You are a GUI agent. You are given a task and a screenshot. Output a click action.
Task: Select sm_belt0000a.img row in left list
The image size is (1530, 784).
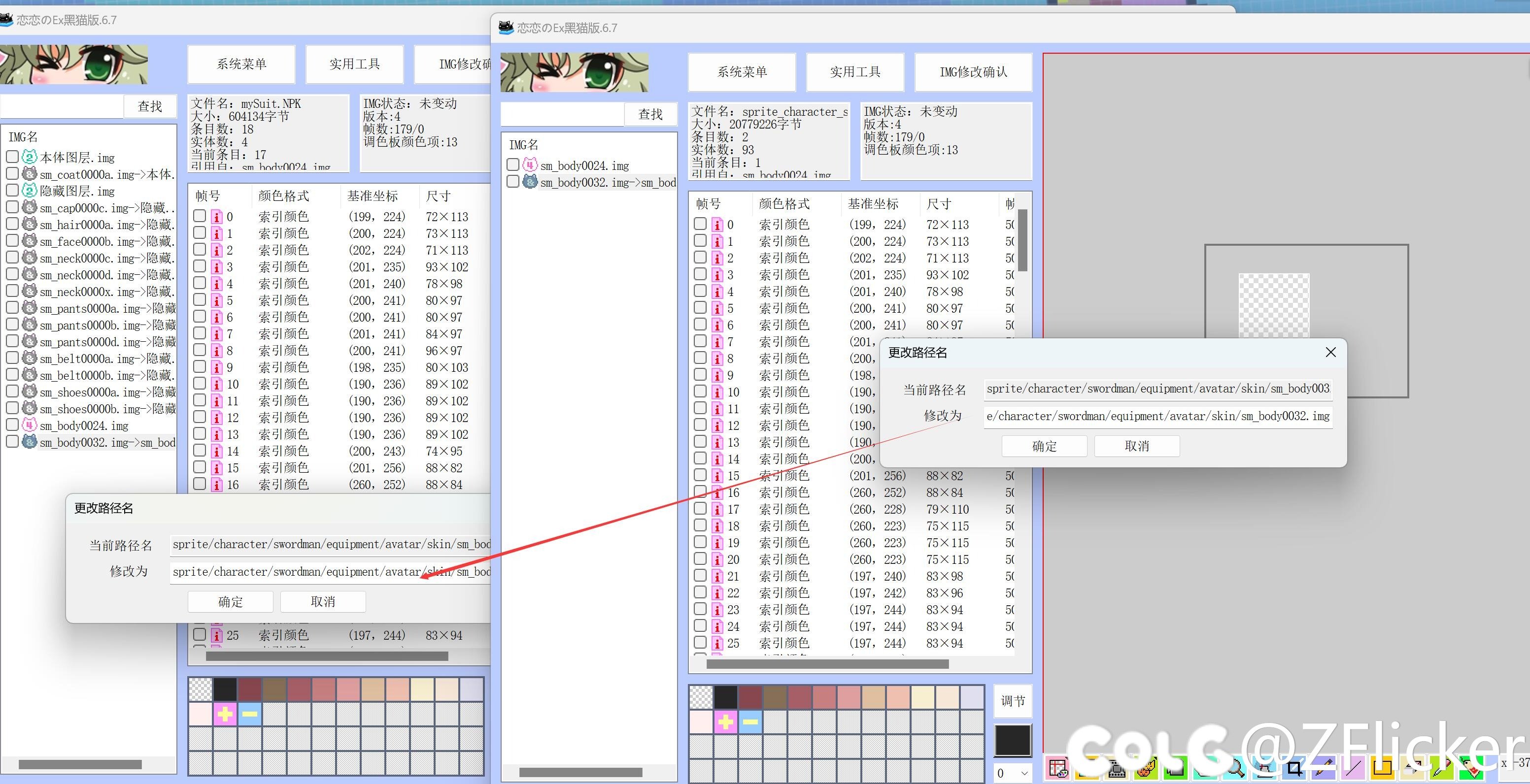point(91,358)
